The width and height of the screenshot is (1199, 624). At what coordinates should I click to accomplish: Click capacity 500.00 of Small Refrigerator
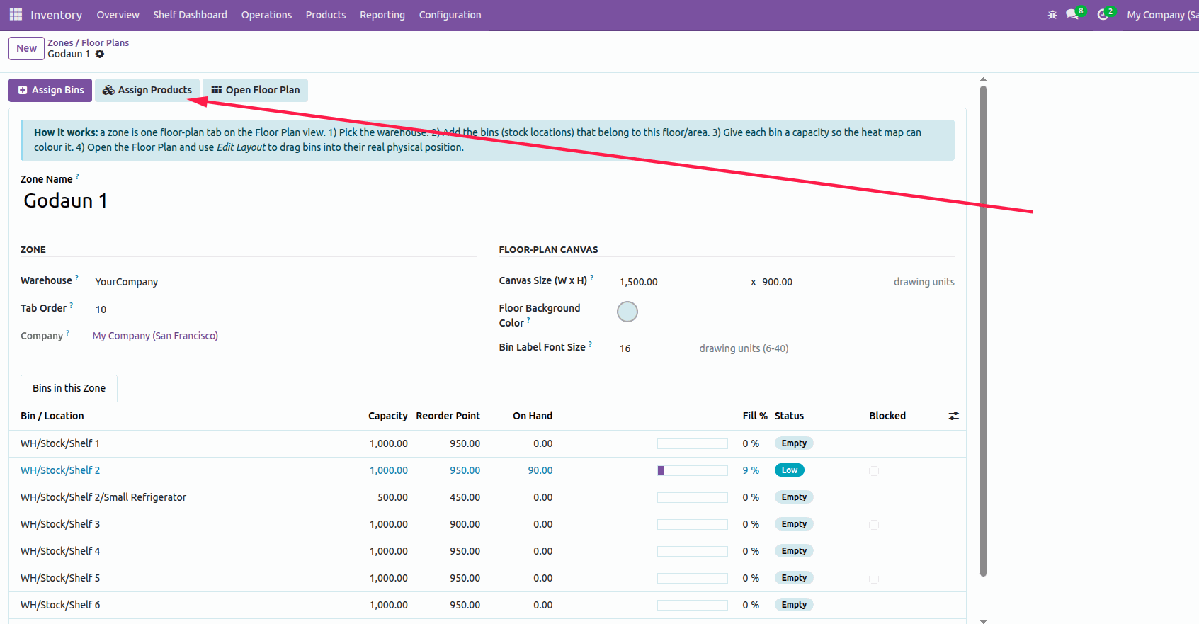click(x=392, y=498)
